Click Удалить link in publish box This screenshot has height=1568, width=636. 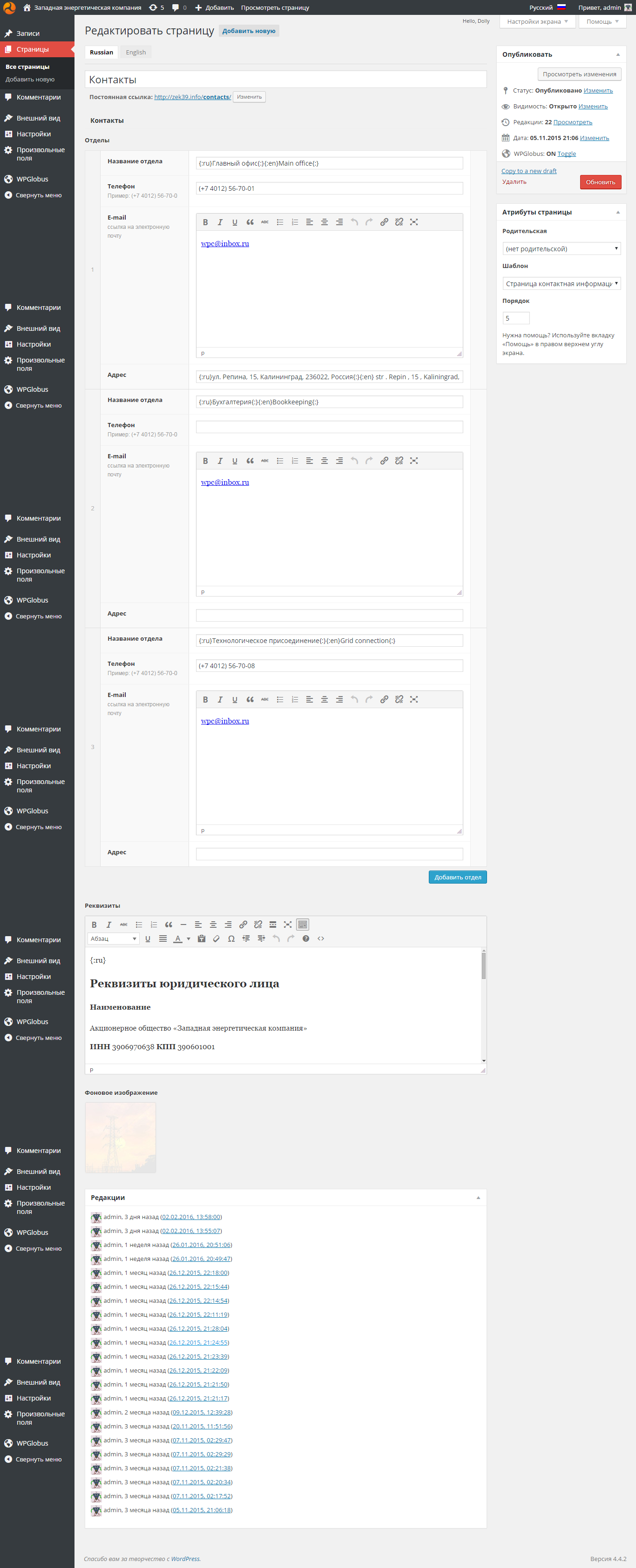pos(514,182)
